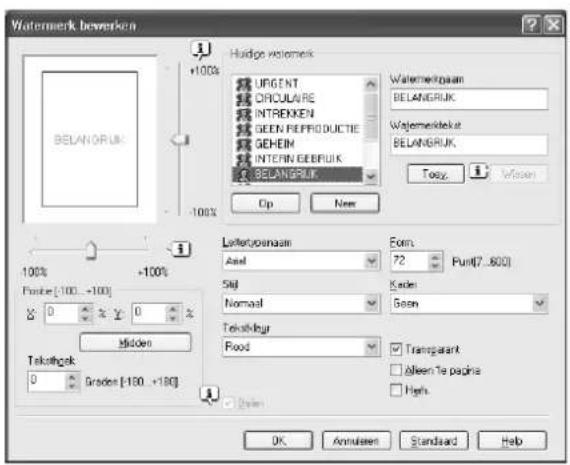Viewport: 570px width, 465px height.
Task: Click the Watermerktekst text field
Action: point(469,144)
